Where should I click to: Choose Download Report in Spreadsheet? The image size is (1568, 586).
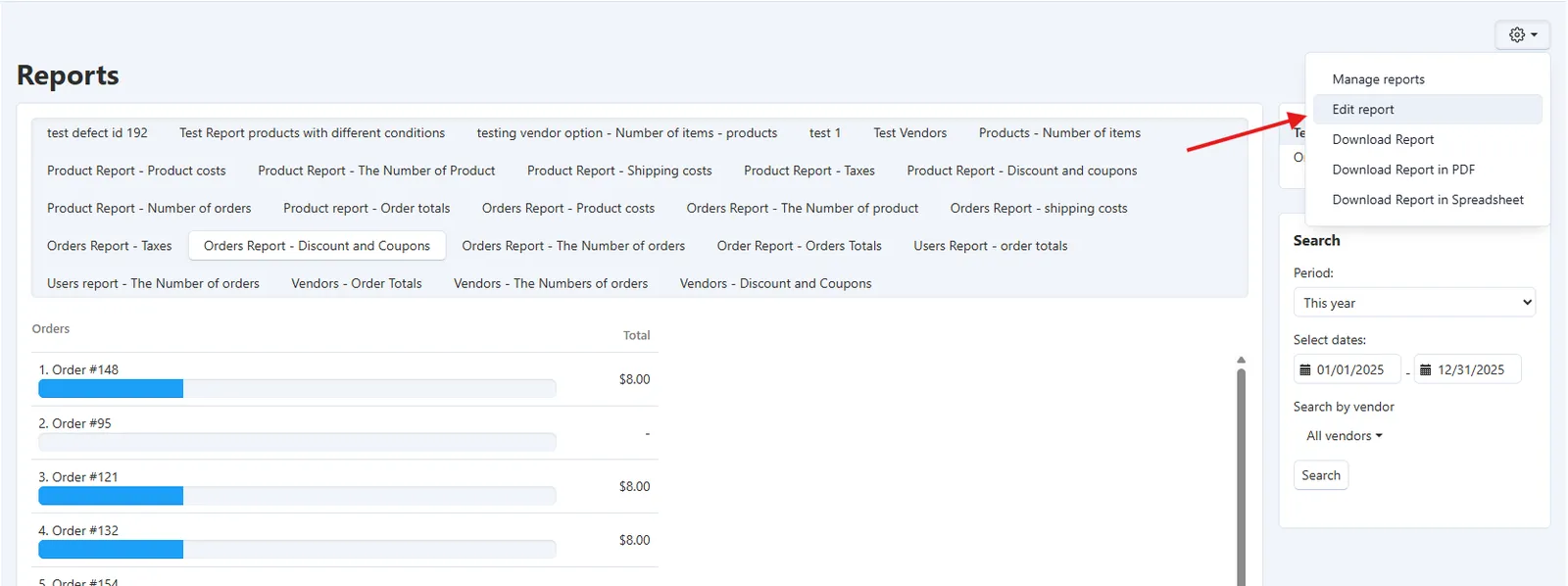pyautogui.click(x=1428, y=200)
